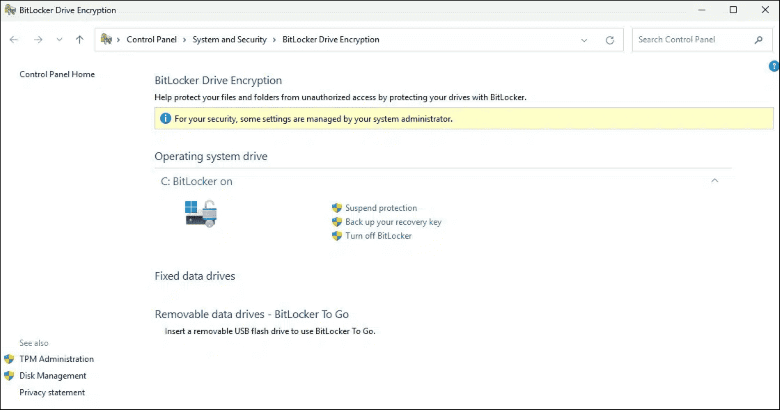Click Suspend protection link
Screen dimensions: 780x410
coord(381,208)
